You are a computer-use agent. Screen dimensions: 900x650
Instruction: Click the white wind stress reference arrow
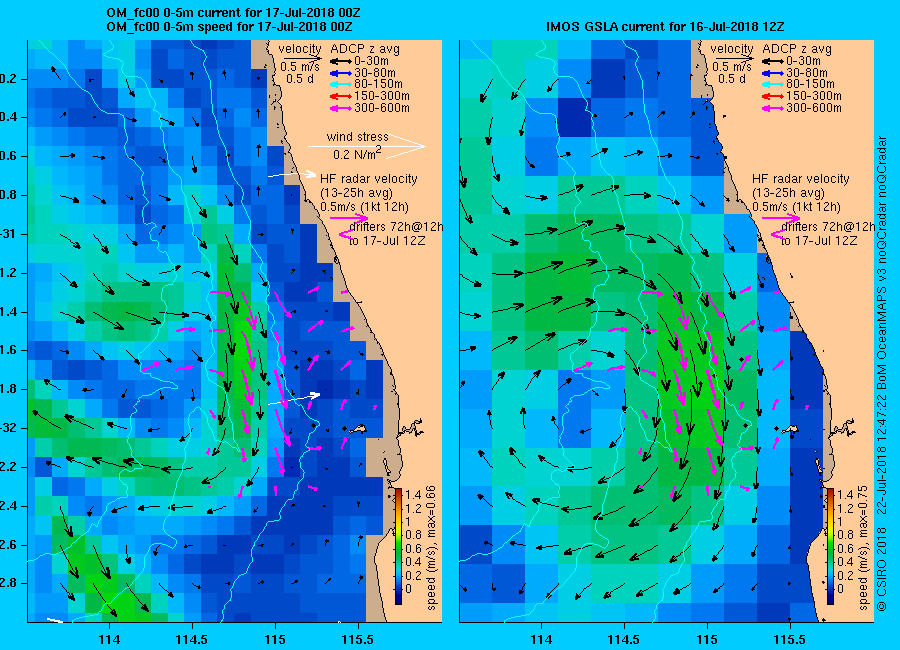click(367, 146)
